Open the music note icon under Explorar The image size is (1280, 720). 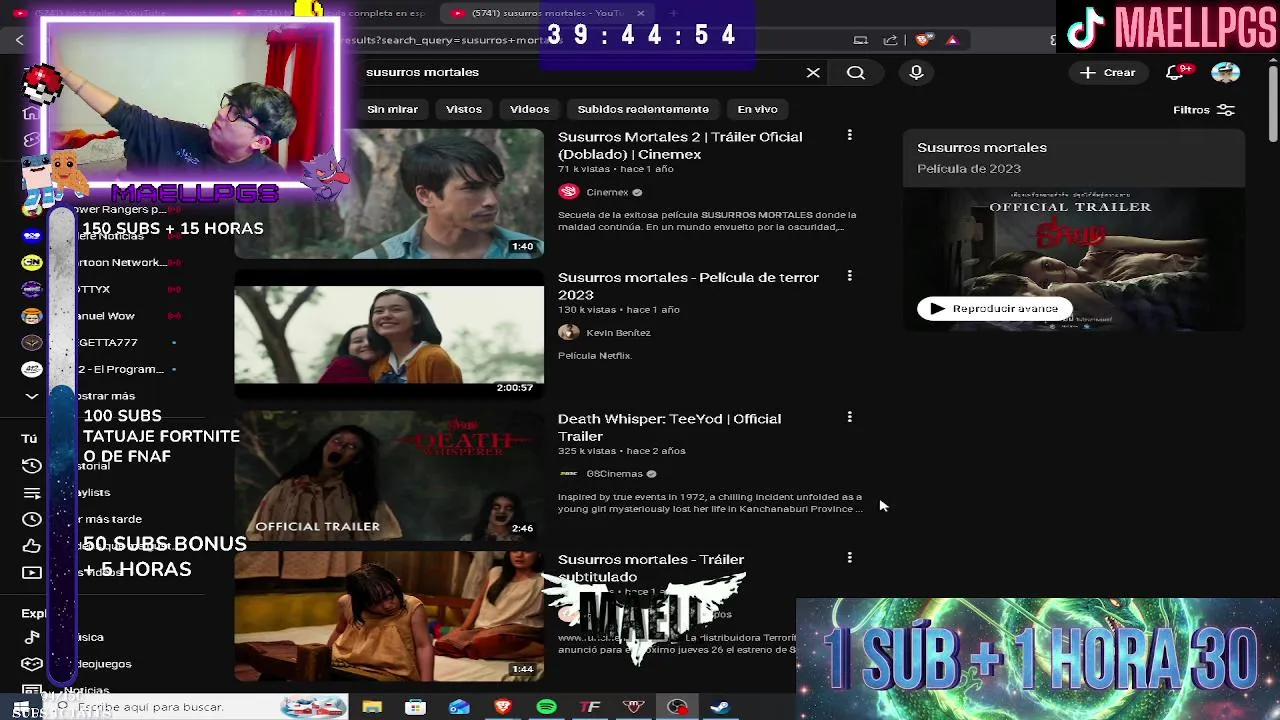(x=32, y=637)
